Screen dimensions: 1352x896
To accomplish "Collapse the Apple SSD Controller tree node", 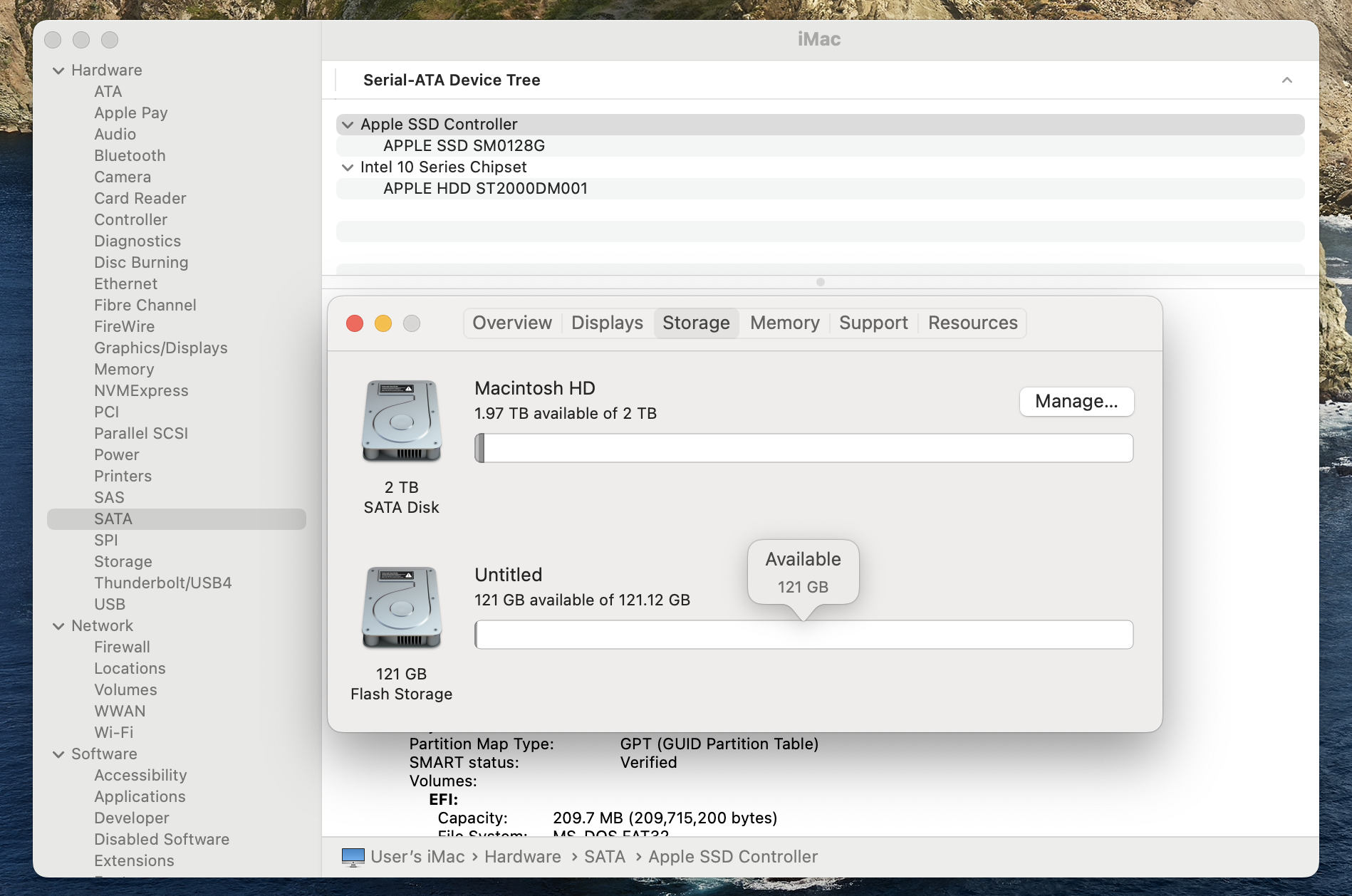I will 348,125.
